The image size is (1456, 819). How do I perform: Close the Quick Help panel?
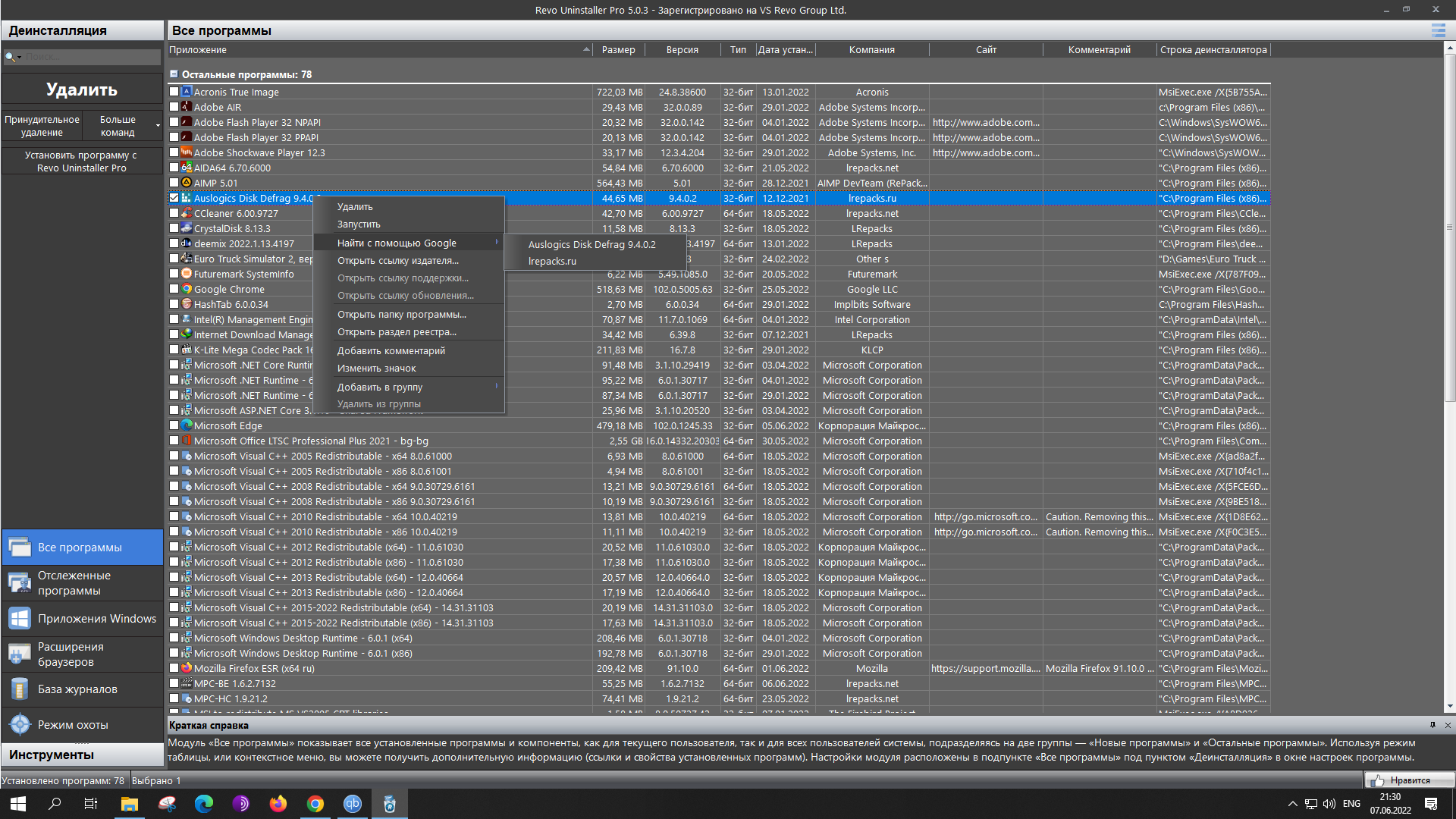point(1448,725)
